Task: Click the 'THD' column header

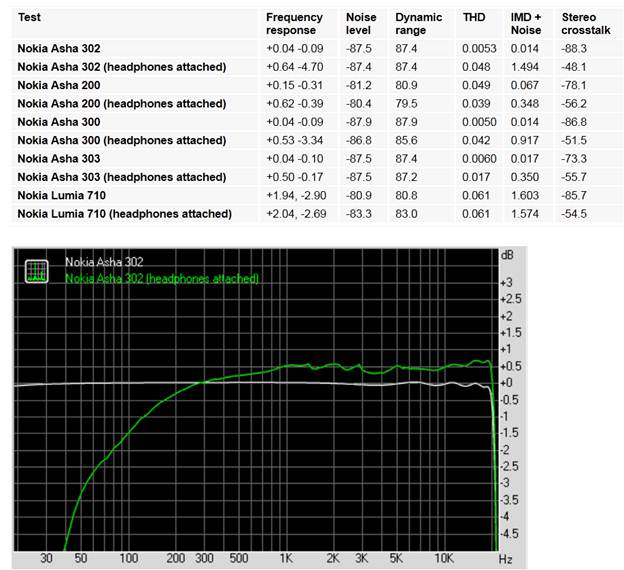Action: pos(474,17)
